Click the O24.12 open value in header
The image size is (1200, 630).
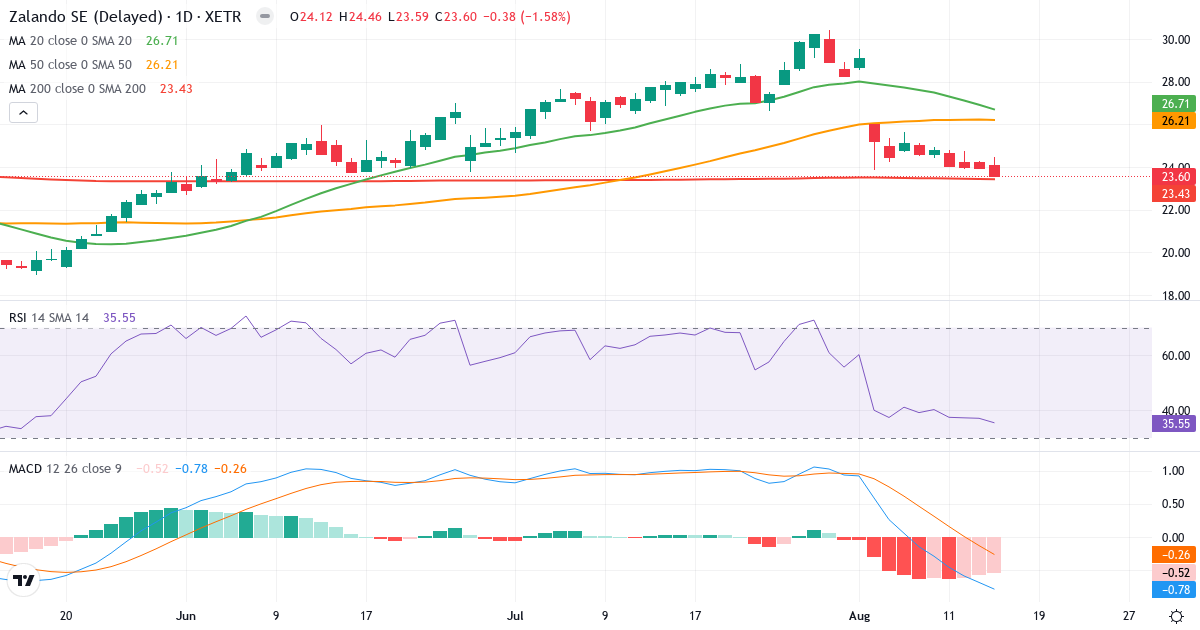(311, 17)
